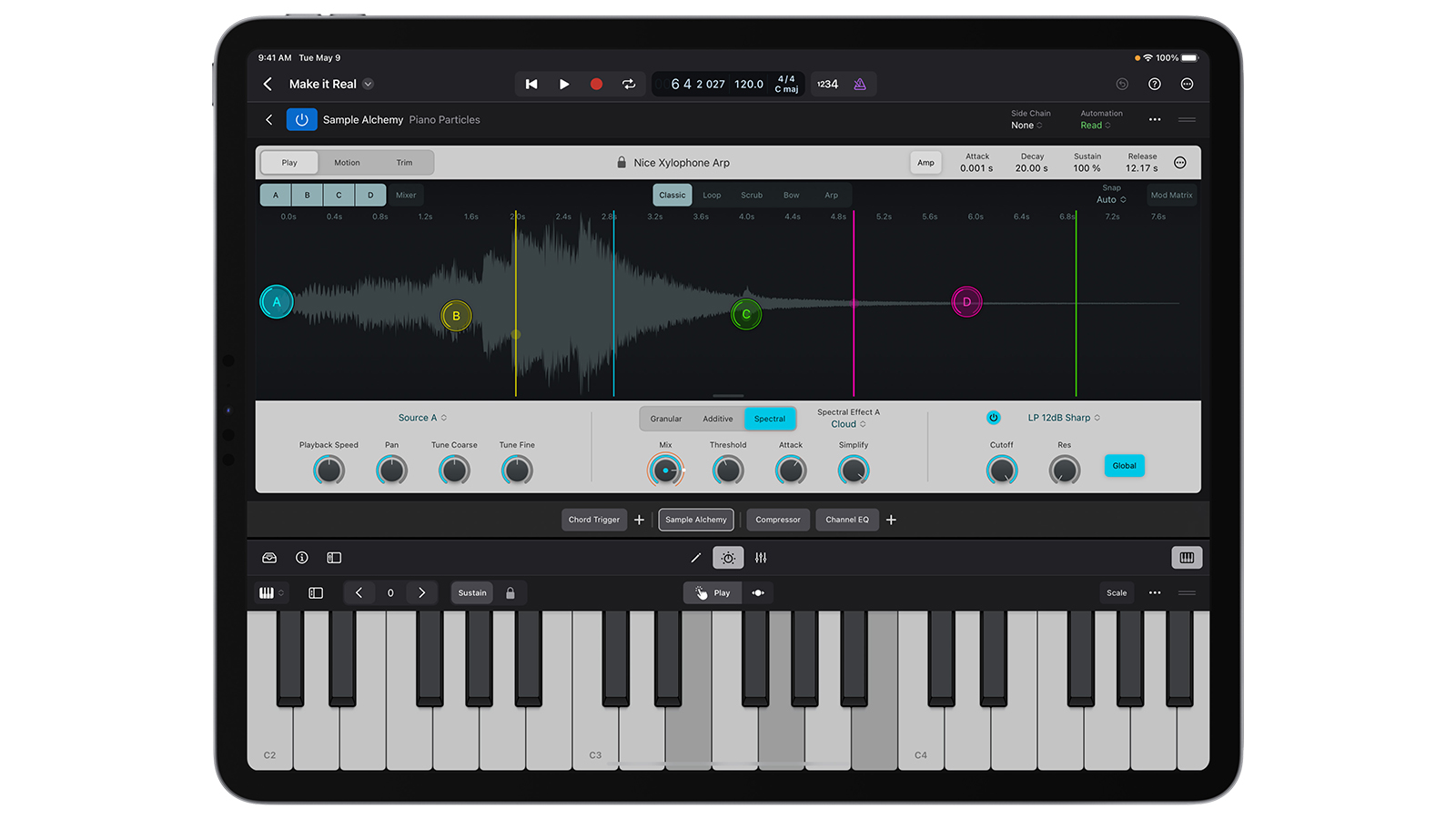Open the Mod Matrix
This screenshot has height=819, width=1456.
(1171, 195)
